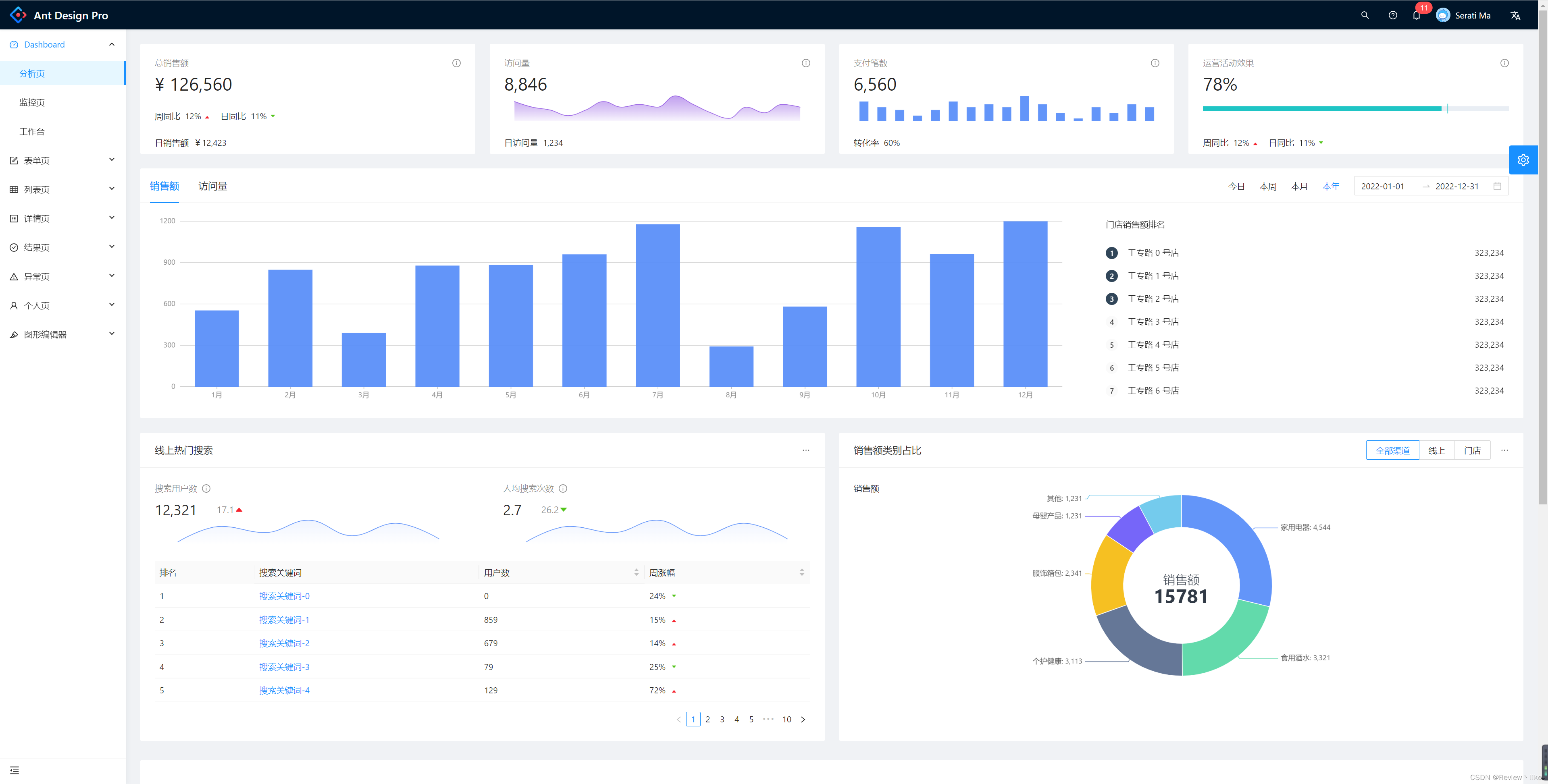
Task: Go to pagination page 2
Action: pos(707,719)
